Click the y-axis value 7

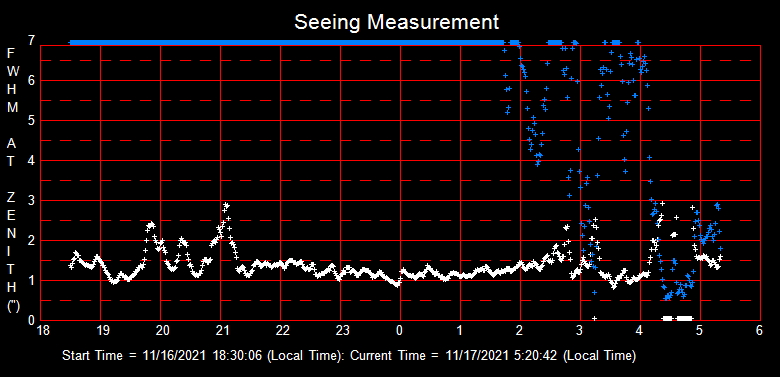[x=32, y=40]
